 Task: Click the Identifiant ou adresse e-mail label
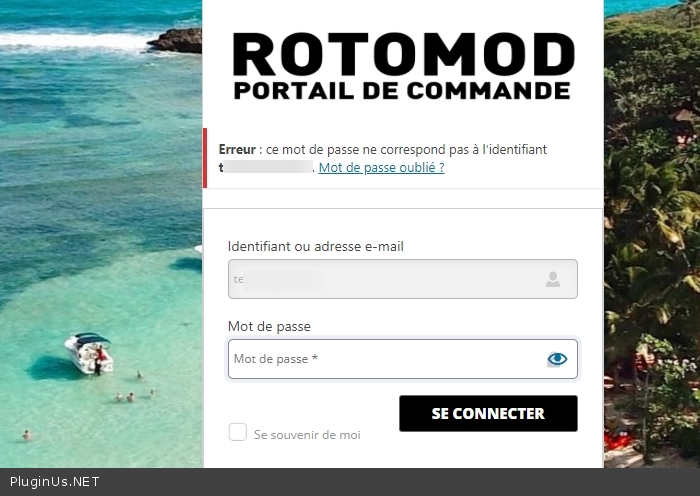pos(316,246)
